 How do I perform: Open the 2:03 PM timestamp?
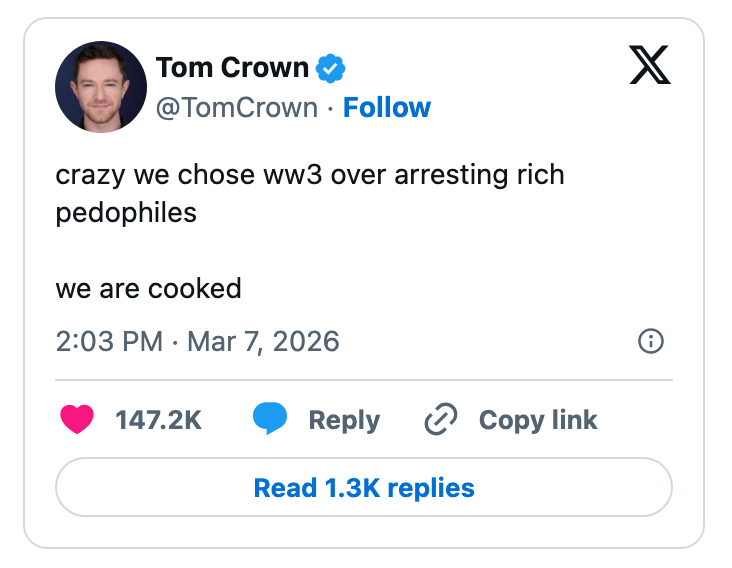109,341
